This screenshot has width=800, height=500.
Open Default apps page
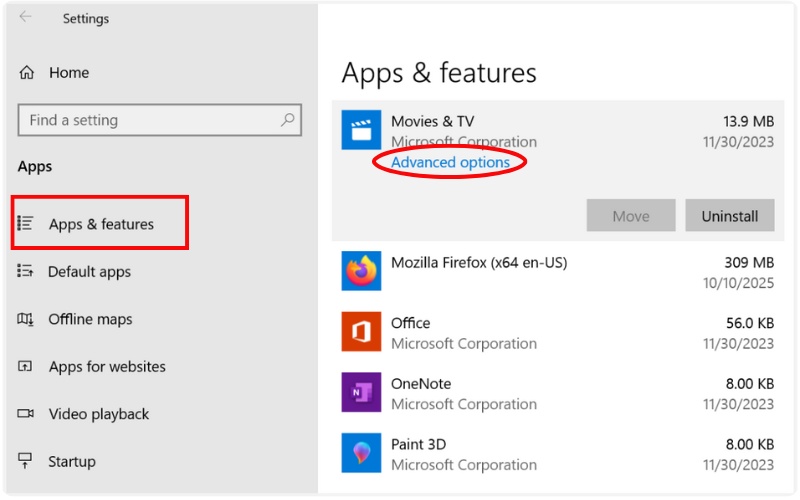89,271
